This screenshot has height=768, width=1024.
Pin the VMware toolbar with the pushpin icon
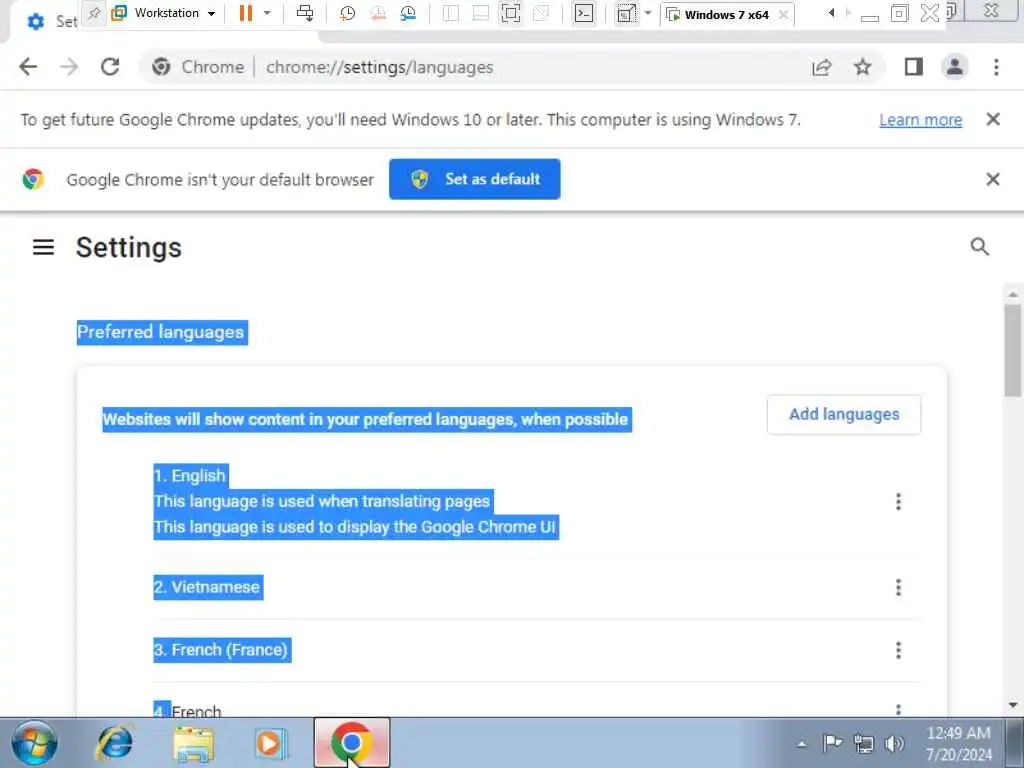tap(94, 13)
